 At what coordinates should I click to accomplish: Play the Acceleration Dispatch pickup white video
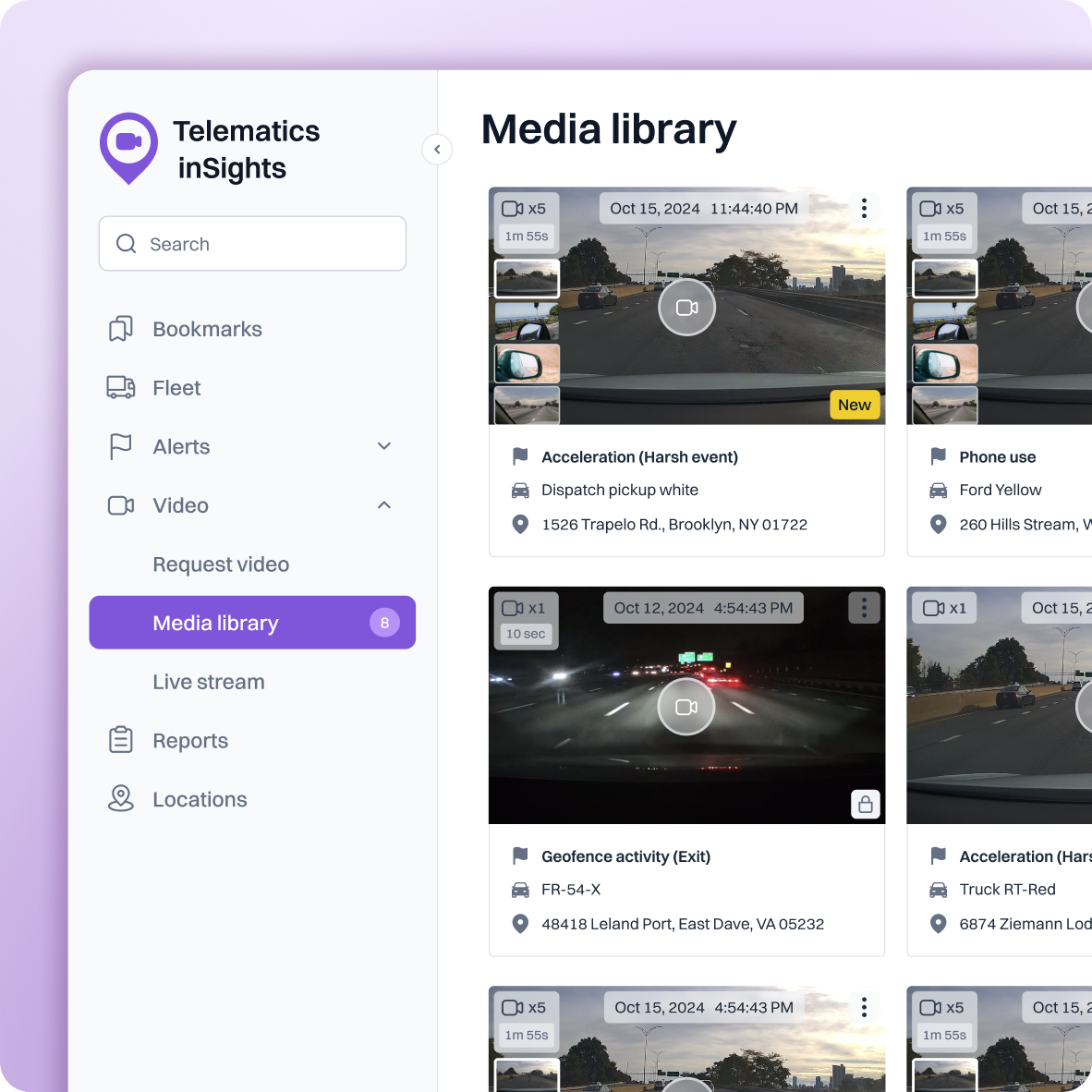[x=686, y=307]
